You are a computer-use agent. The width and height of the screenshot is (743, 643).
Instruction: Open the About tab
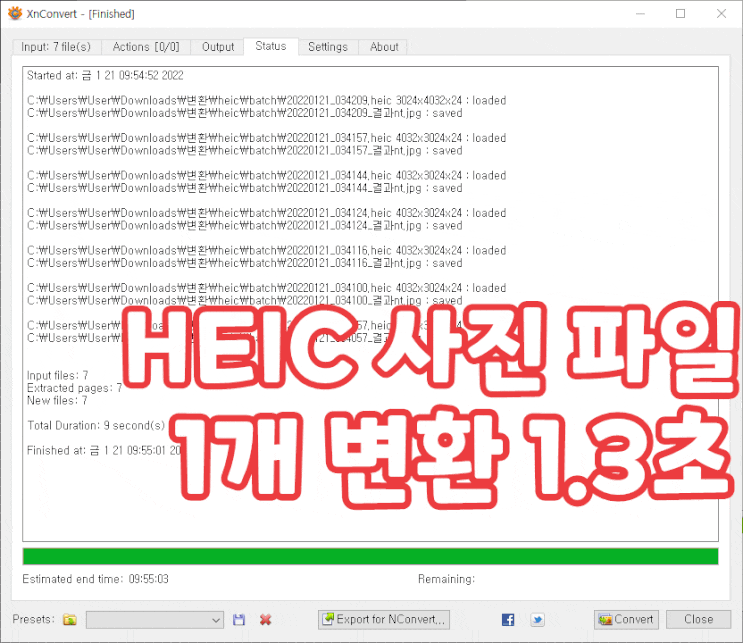[384, 47]
